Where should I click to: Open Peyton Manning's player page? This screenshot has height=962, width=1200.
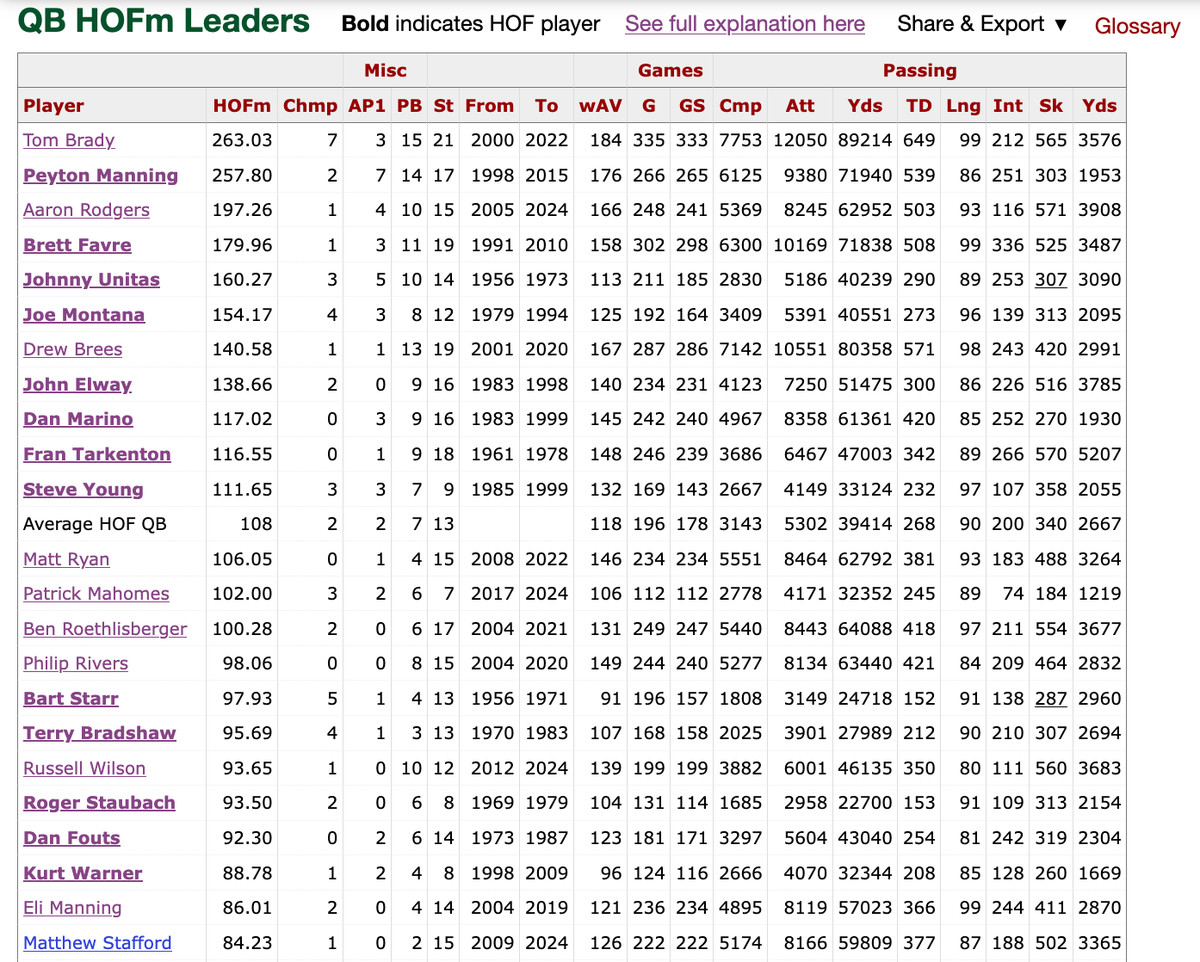pyautogui.click(x=100, y=176)
